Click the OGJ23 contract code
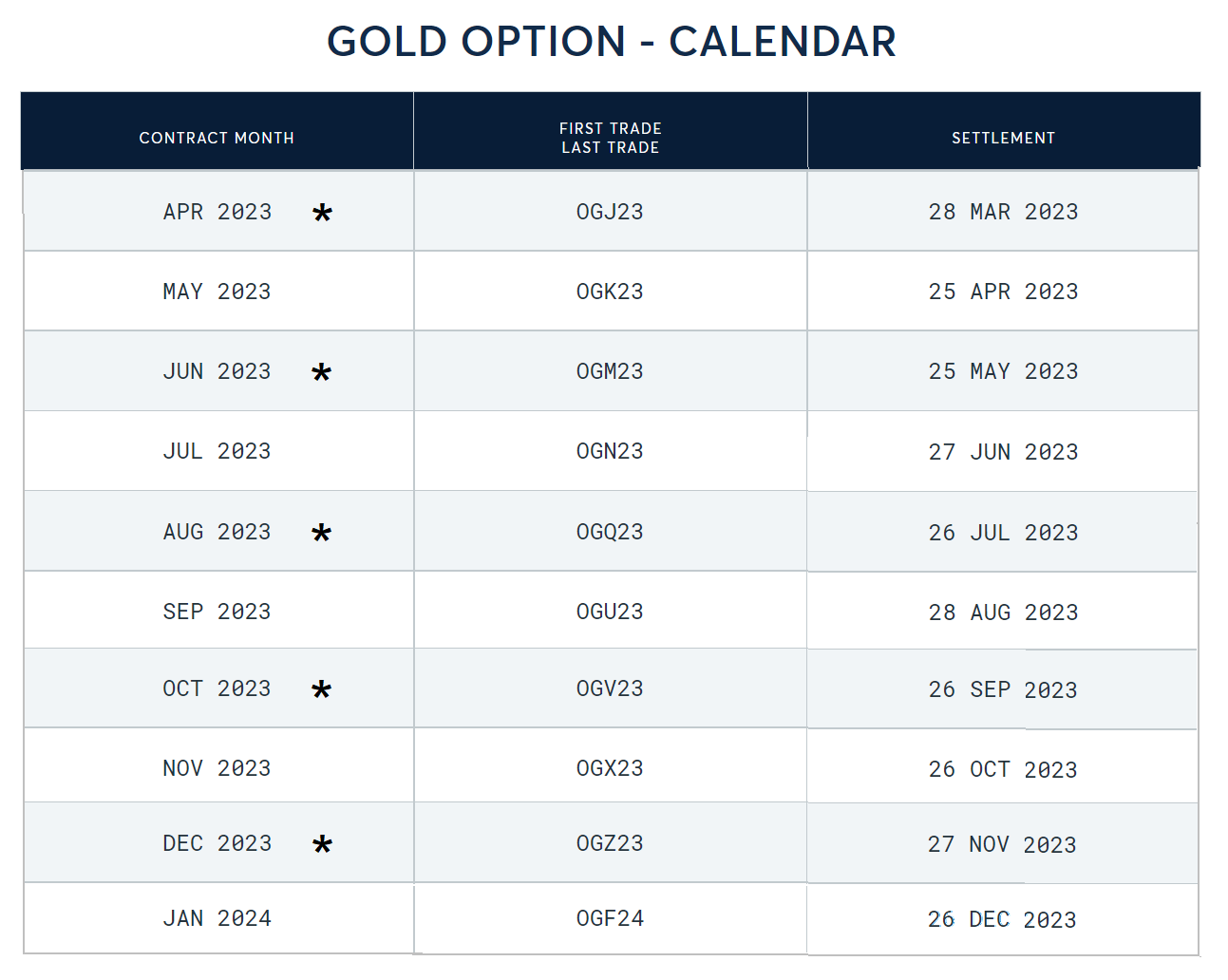Viewport: 1228px width, 980px height. point(610,212)
